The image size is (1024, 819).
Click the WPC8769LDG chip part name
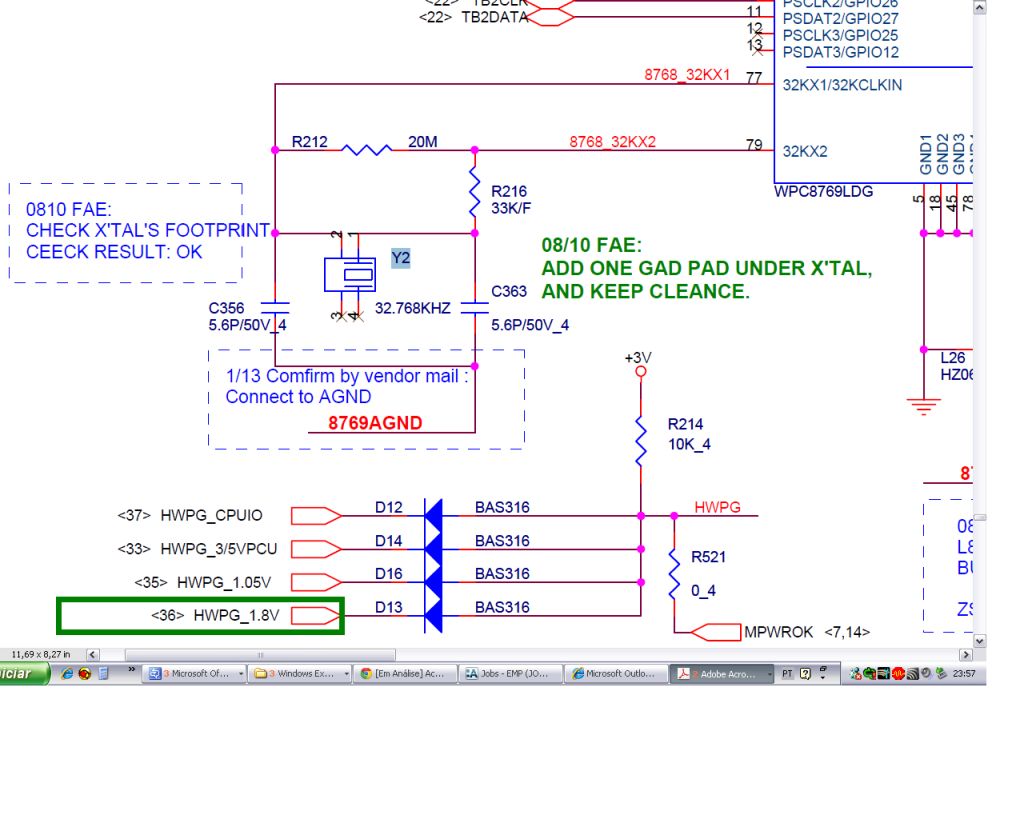point(824,191)
